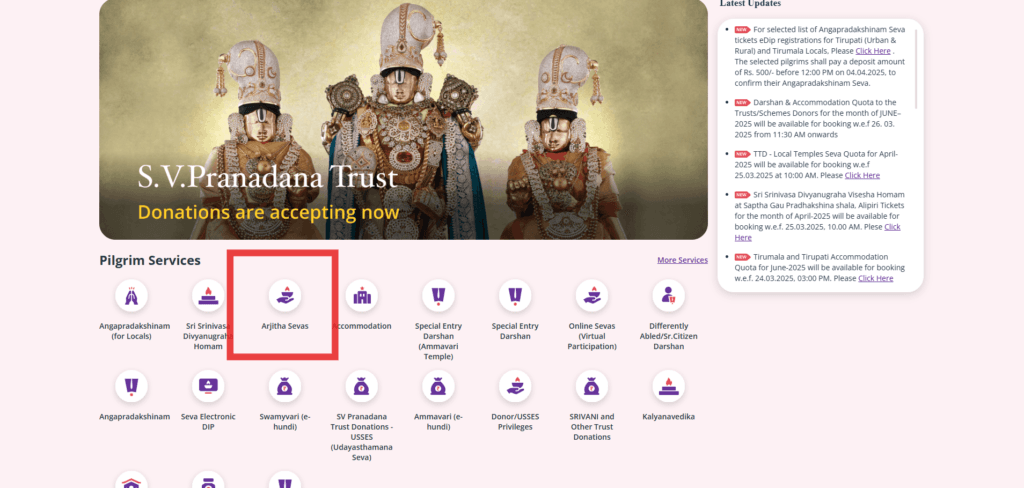Open Special Entry Darshan (Ammavari Temple) icon
This screenshot has width=1024, height=488.
[438, 296]
